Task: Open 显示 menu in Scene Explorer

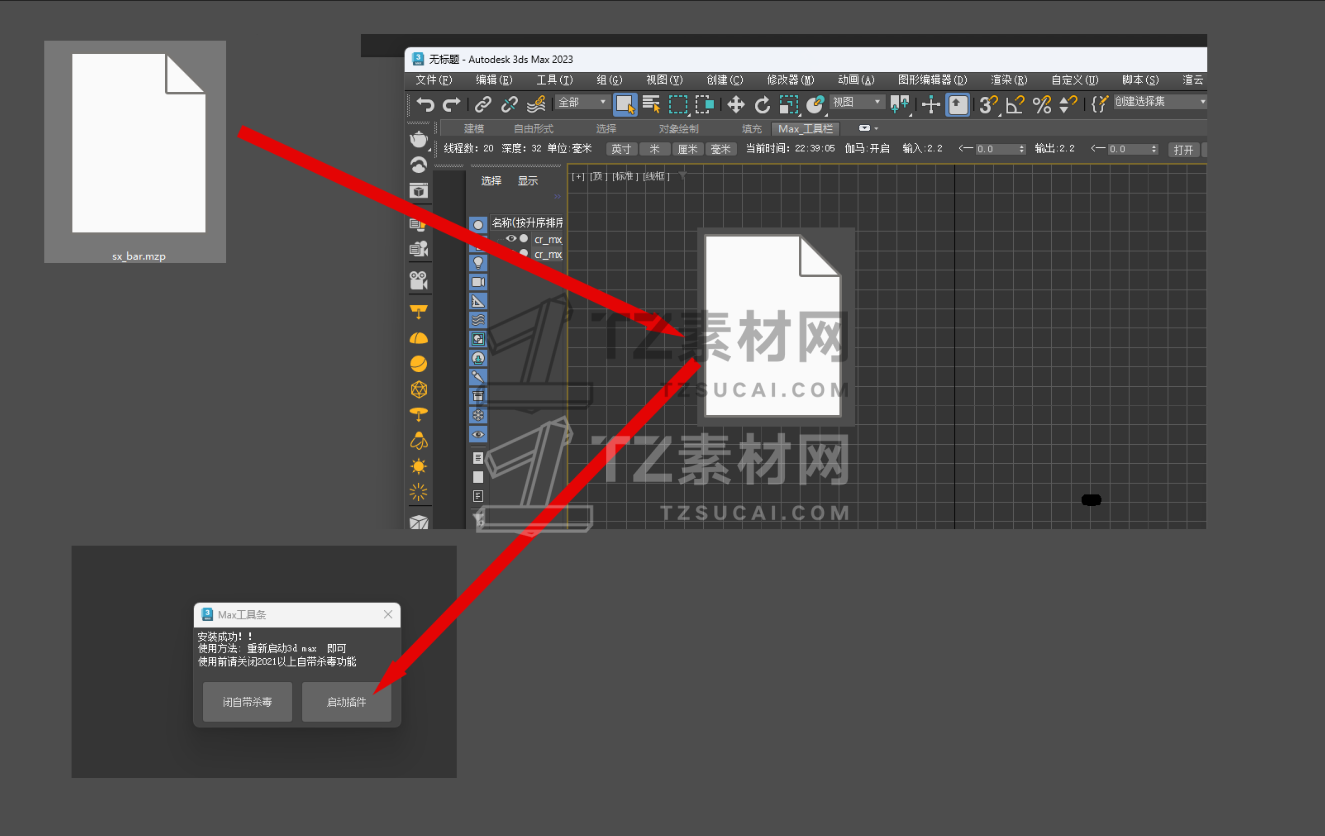Action: [x=527, y=181]
